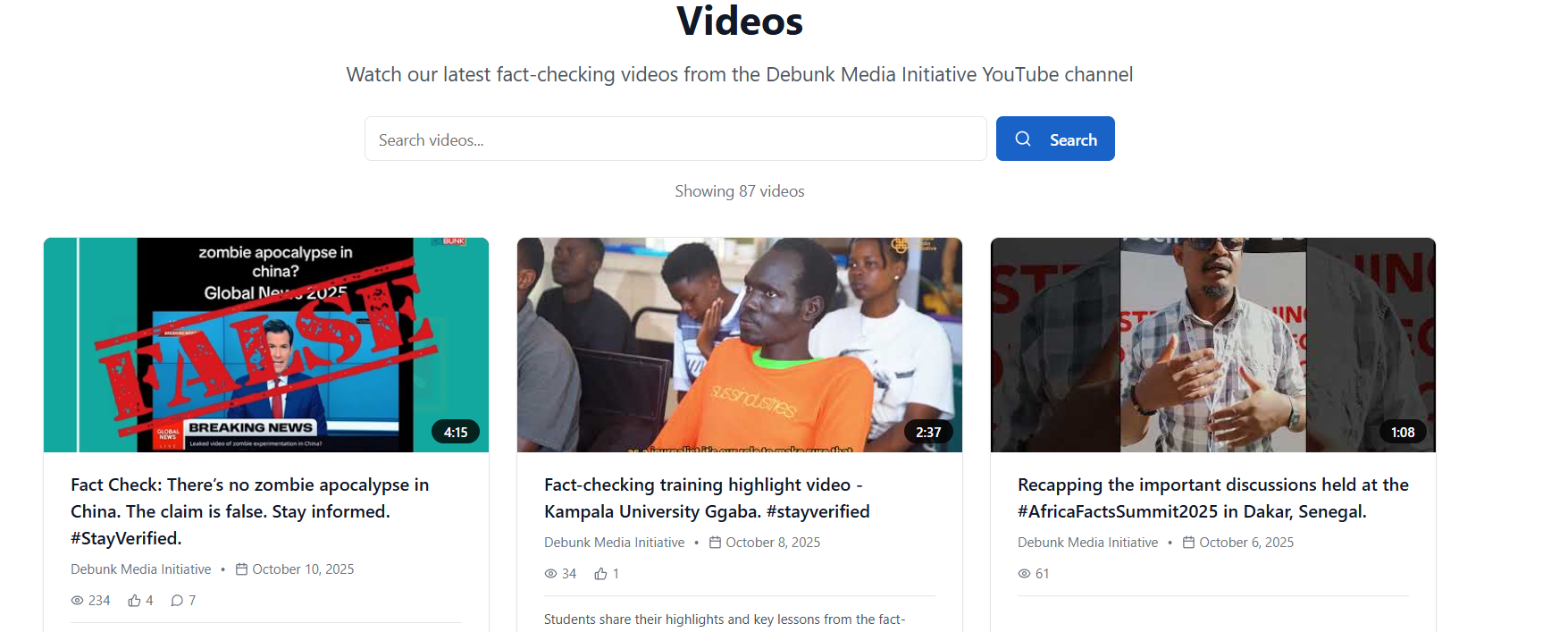This screenshot has width=1568, height=632.
Task: Click the comment bubble icon with 7
Action: [x=177, y=601]
